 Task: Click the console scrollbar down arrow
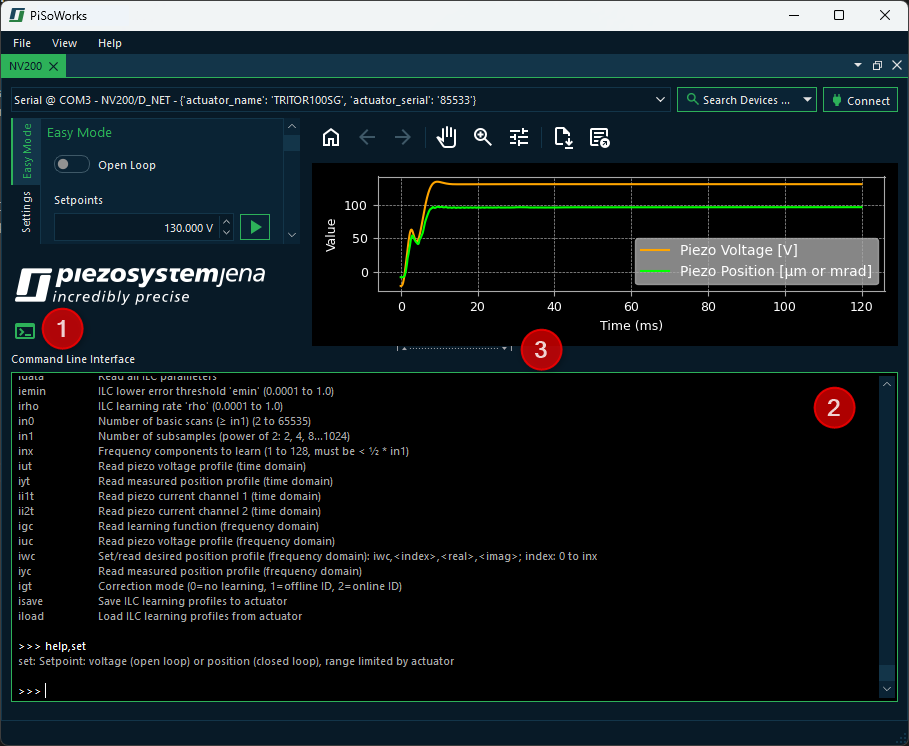pos(887,690)
